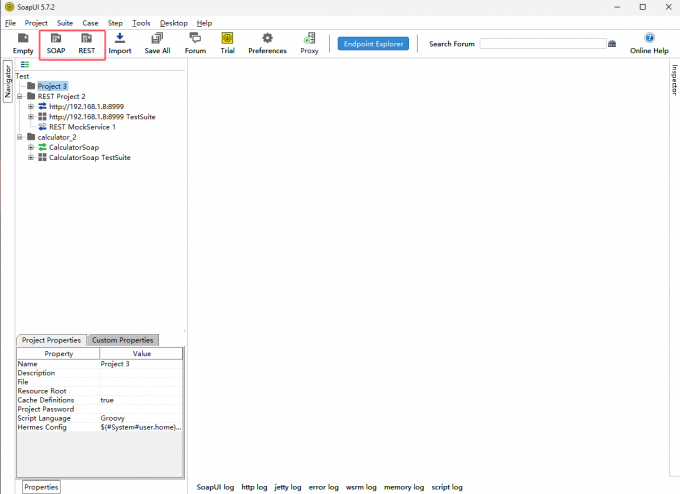Click http://192.168.1.8:8999 REST service icon

pos(42,106)
